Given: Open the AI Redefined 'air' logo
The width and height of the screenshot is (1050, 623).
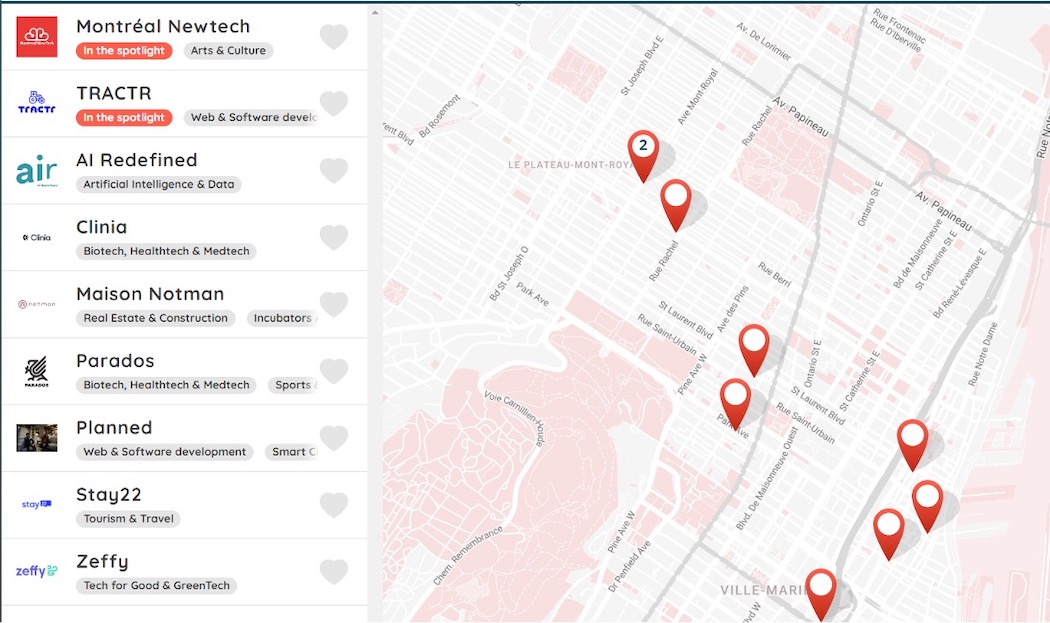Looking at the screenshot, I should tap(37, 171).
